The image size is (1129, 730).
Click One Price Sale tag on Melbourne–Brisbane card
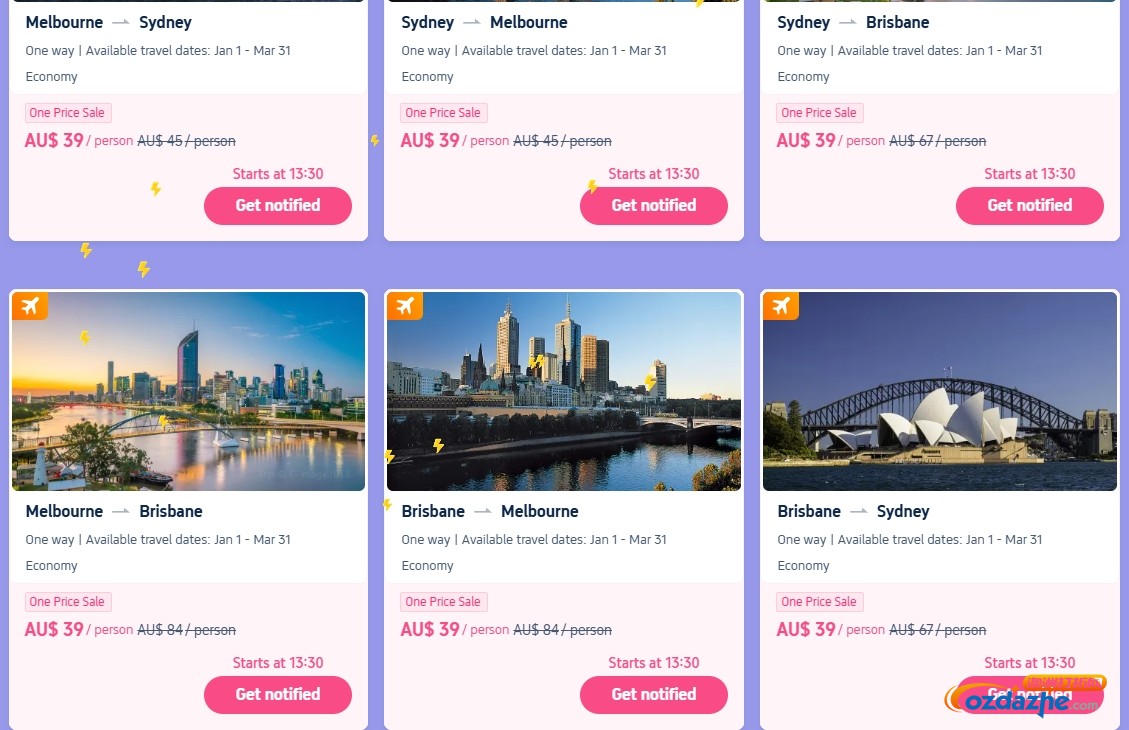click(x=67, y=602)
